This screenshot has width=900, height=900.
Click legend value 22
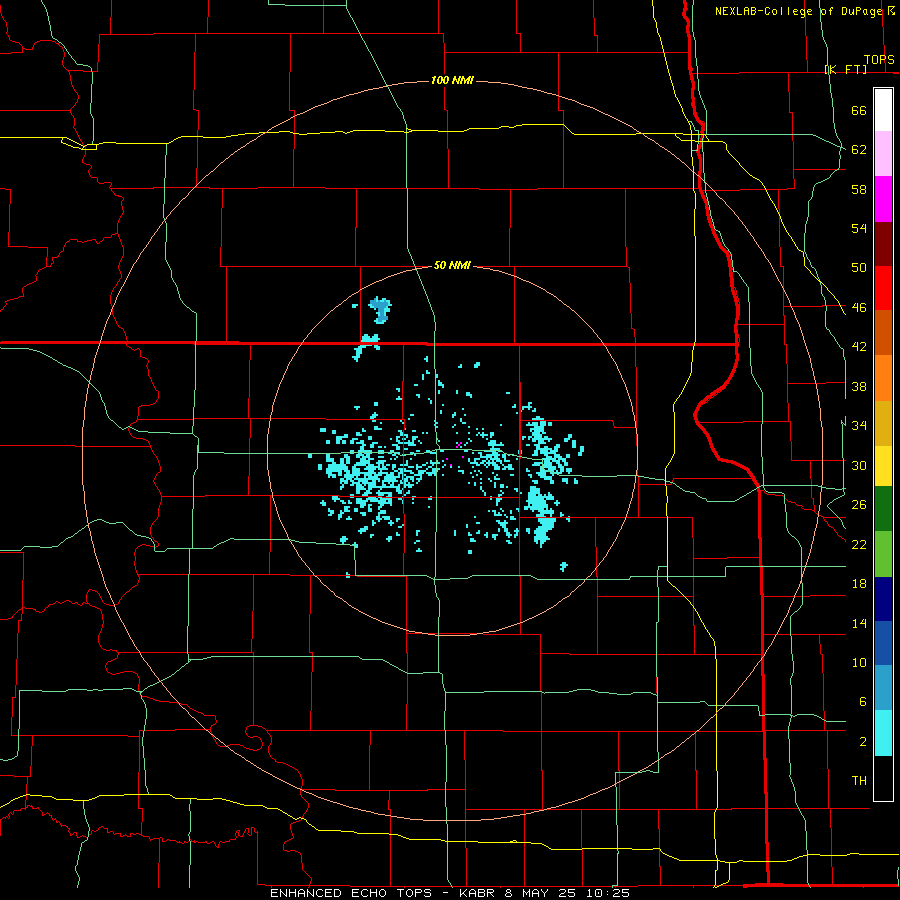859,544
